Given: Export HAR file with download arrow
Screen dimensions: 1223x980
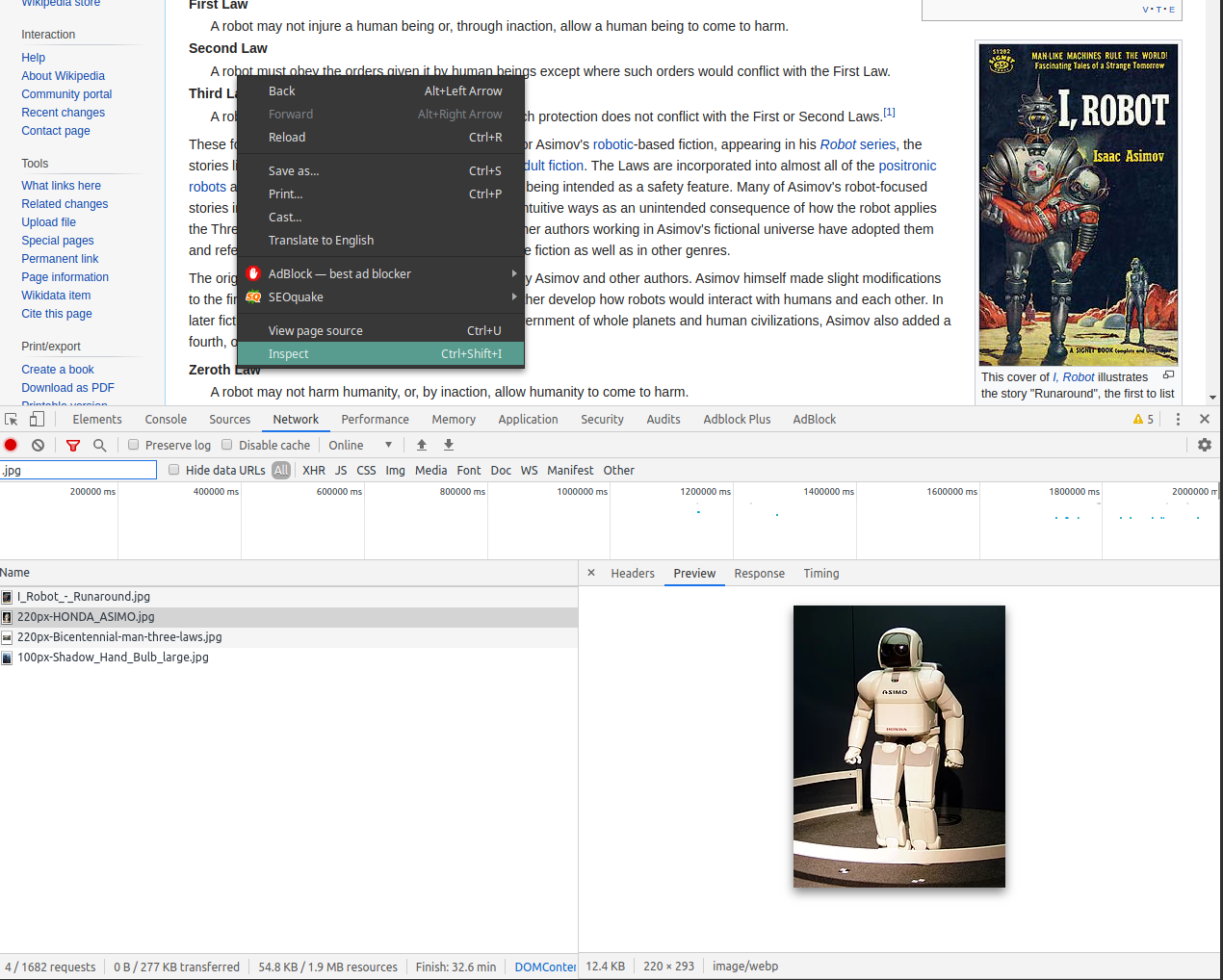Looking at the screenshot, I should point(449,445).
